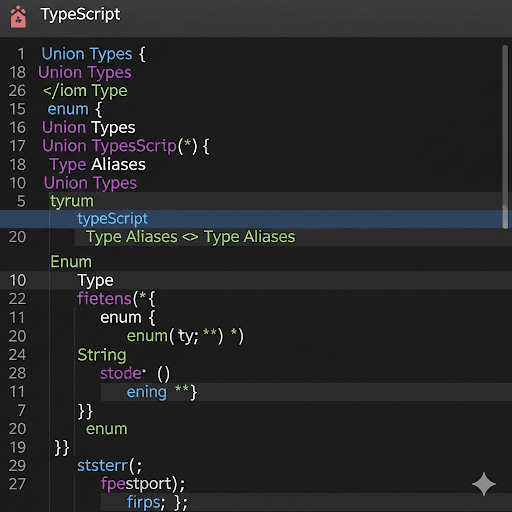This screenshot has width=512, height=512.
Task: Click the four-point sparkle icon
Action: point(484,484)
